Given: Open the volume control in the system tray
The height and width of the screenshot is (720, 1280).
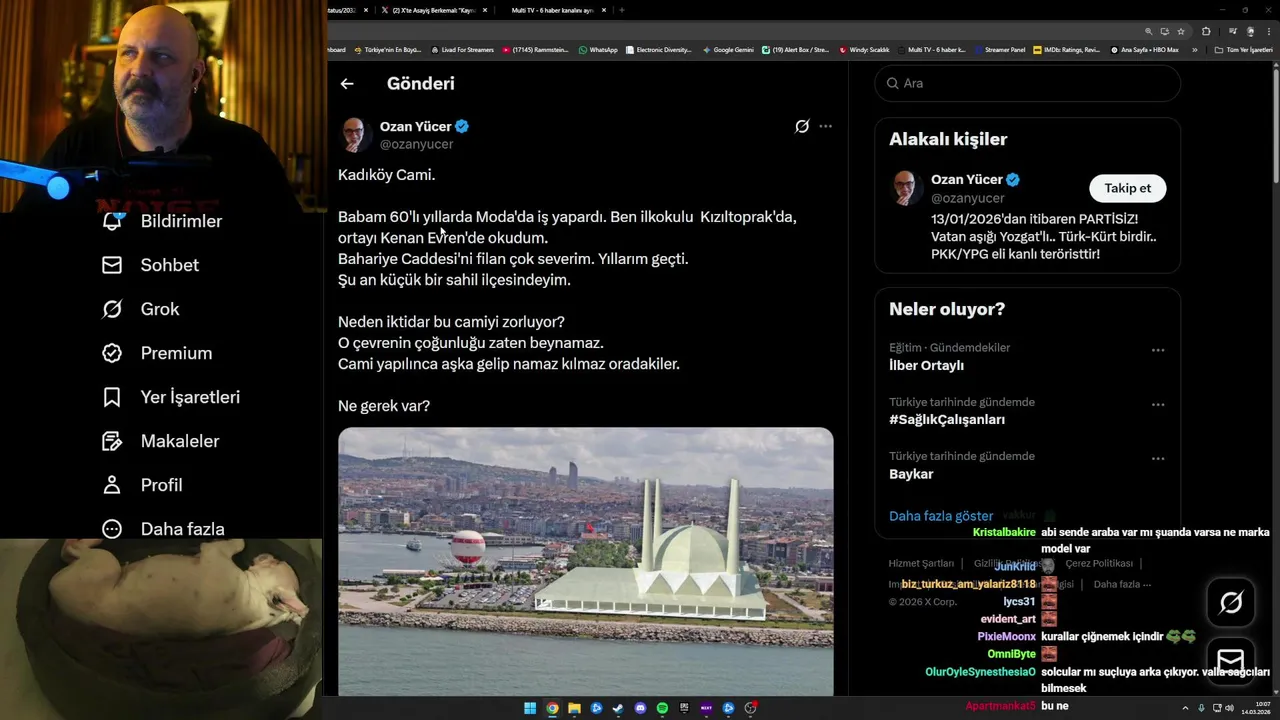Looking at the screenshot, I should [1229, 708].
